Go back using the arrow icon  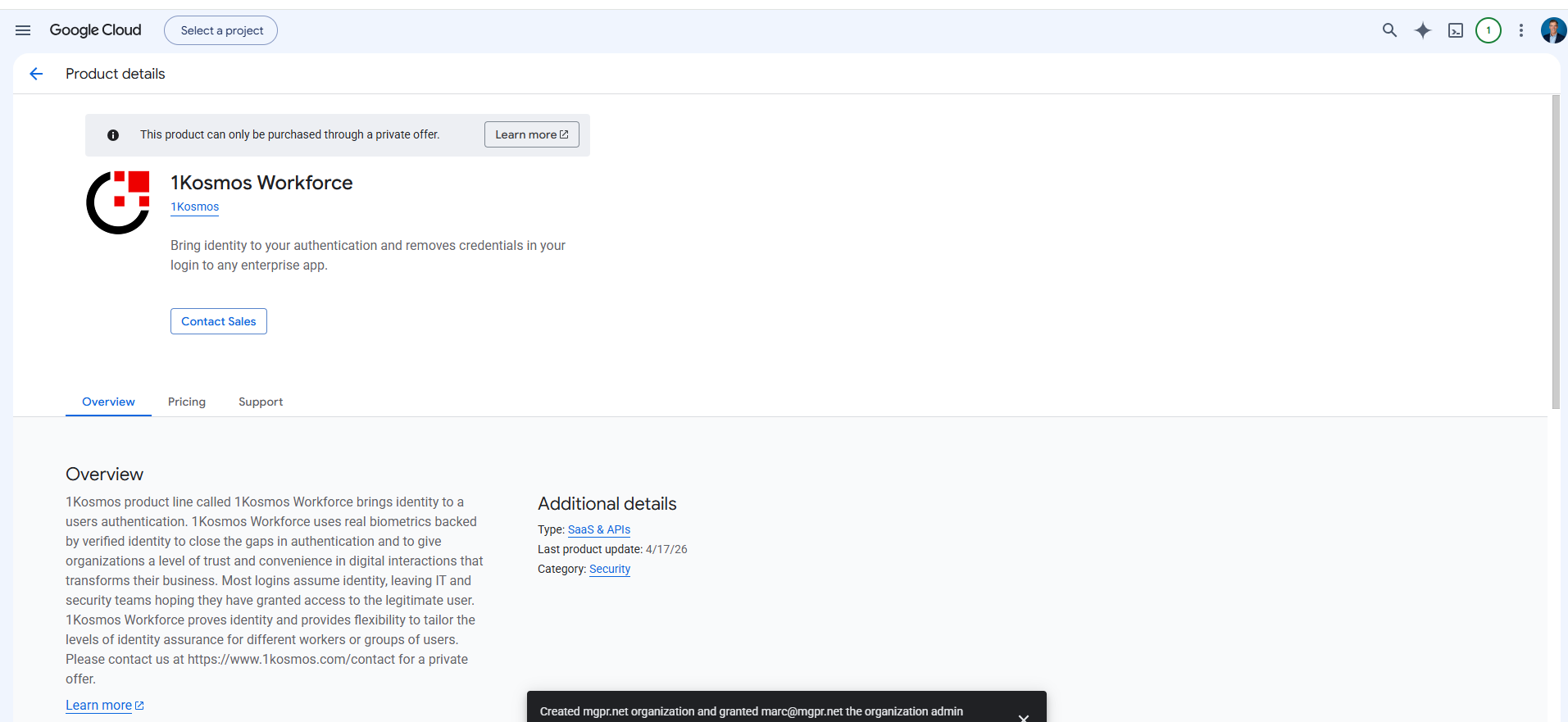tap(36, 74)
